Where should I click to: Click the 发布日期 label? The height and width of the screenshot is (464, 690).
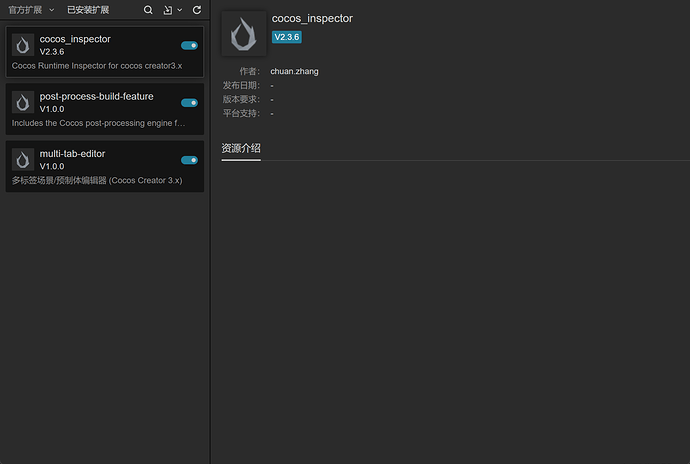[x=241, y=85]
